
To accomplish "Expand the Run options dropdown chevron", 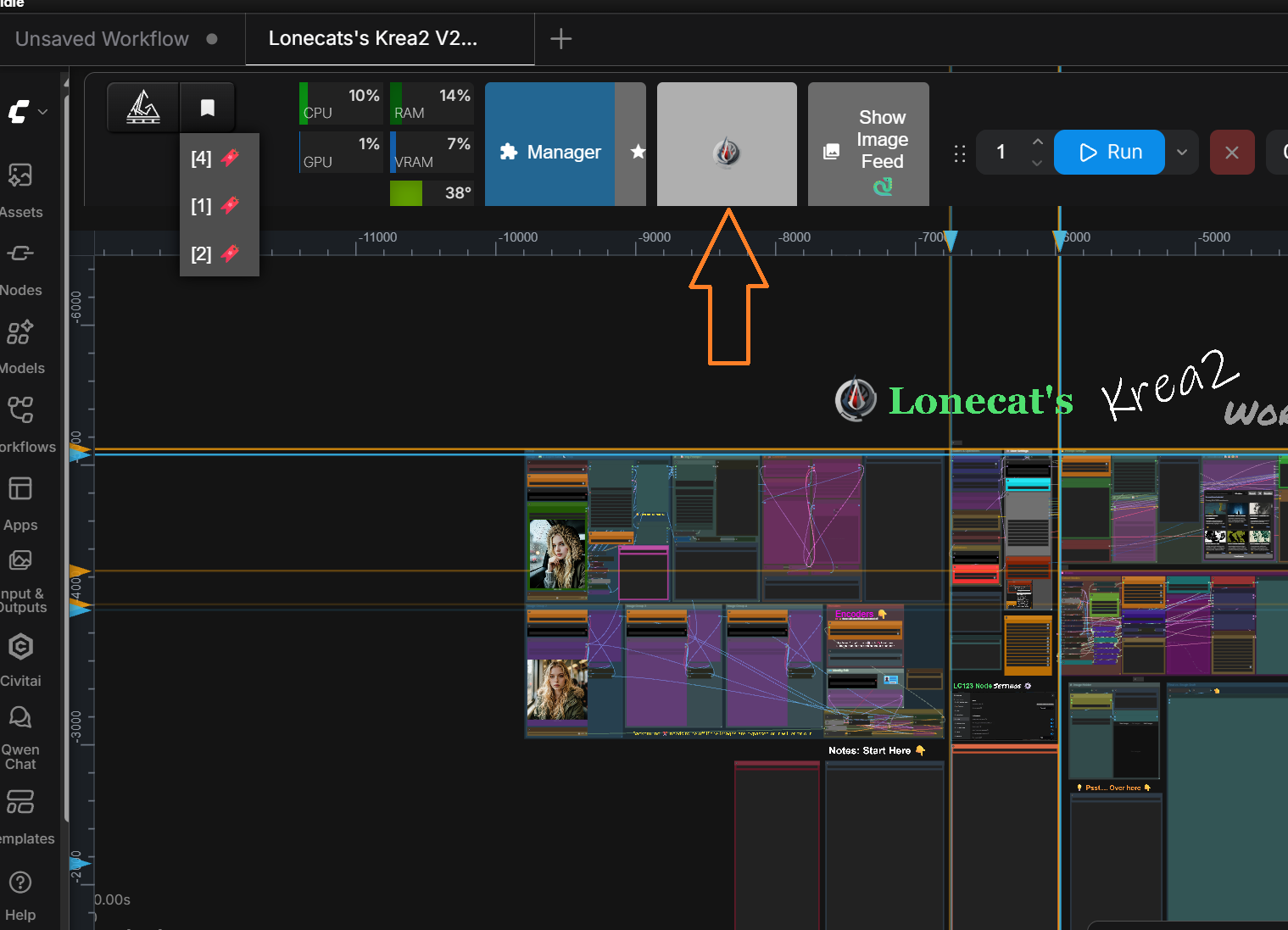I will pos(1182,153).
